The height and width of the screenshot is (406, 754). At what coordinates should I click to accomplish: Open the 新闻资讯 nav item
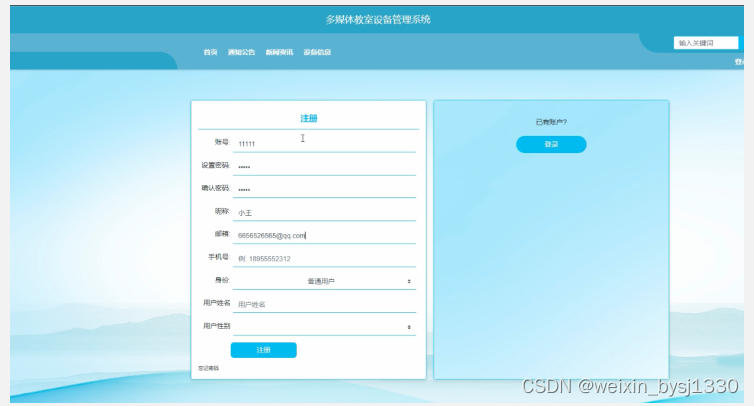(279, 52)
